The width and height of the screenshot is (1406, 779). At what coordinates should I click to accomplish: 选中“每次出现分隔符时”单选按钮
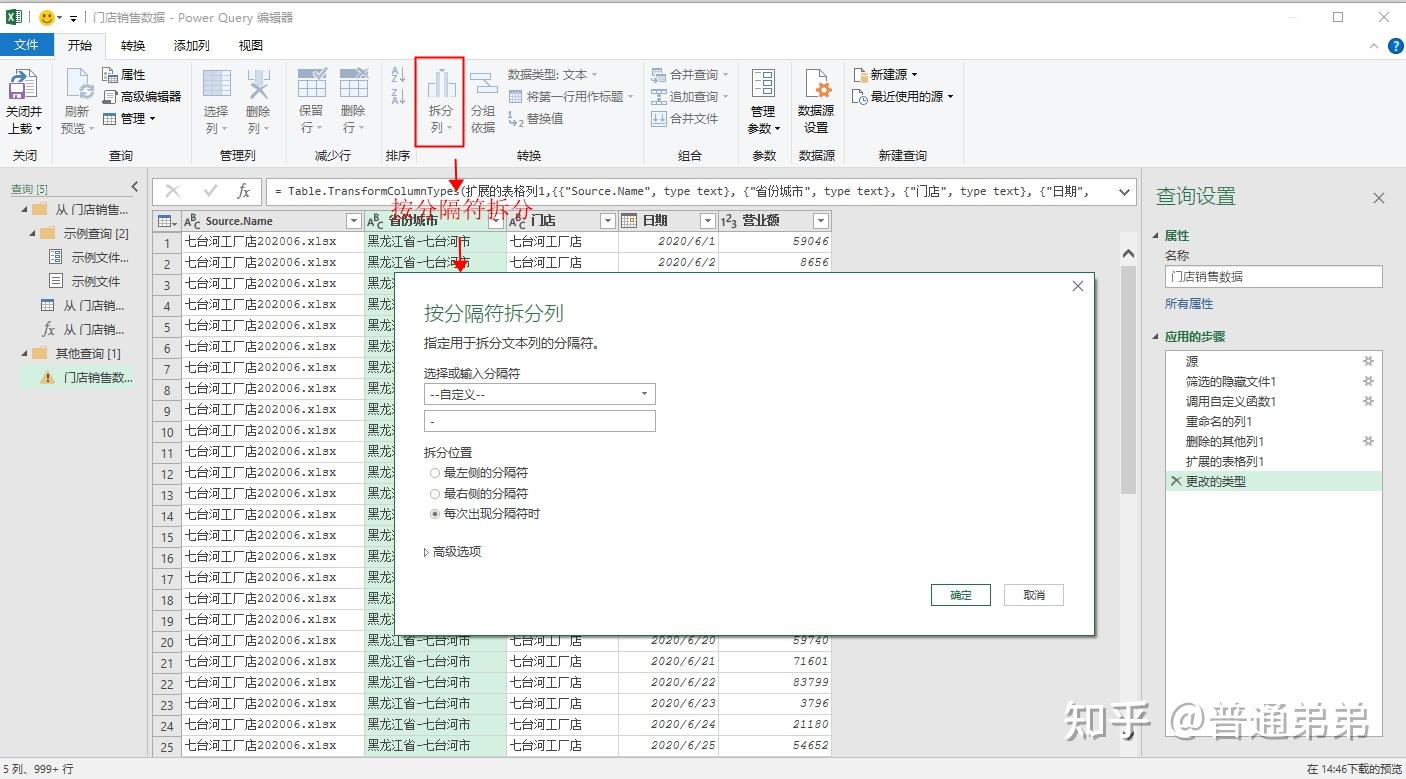click(x=434, y=513)
